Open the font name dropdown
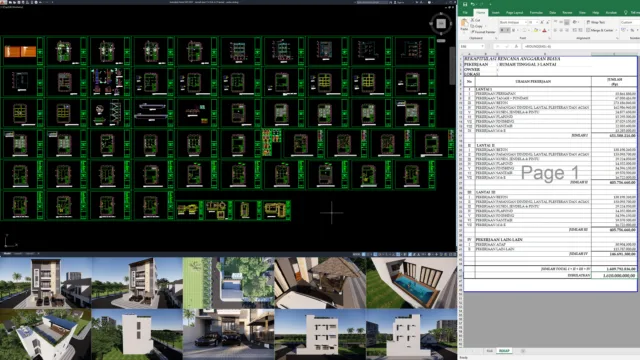This screenshot has width=640, height=360. [525, 22]
